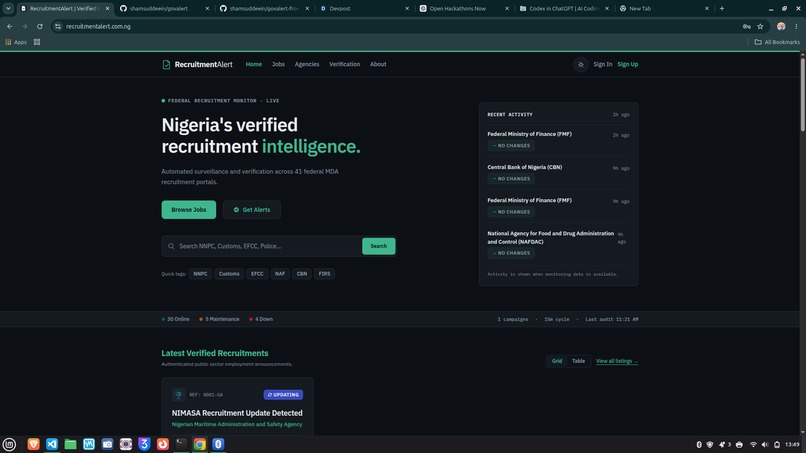The height and width of the screenshot is (453, 806).
Task: Expand the tab search dropdown arrow
Action: tap(8, 8)
